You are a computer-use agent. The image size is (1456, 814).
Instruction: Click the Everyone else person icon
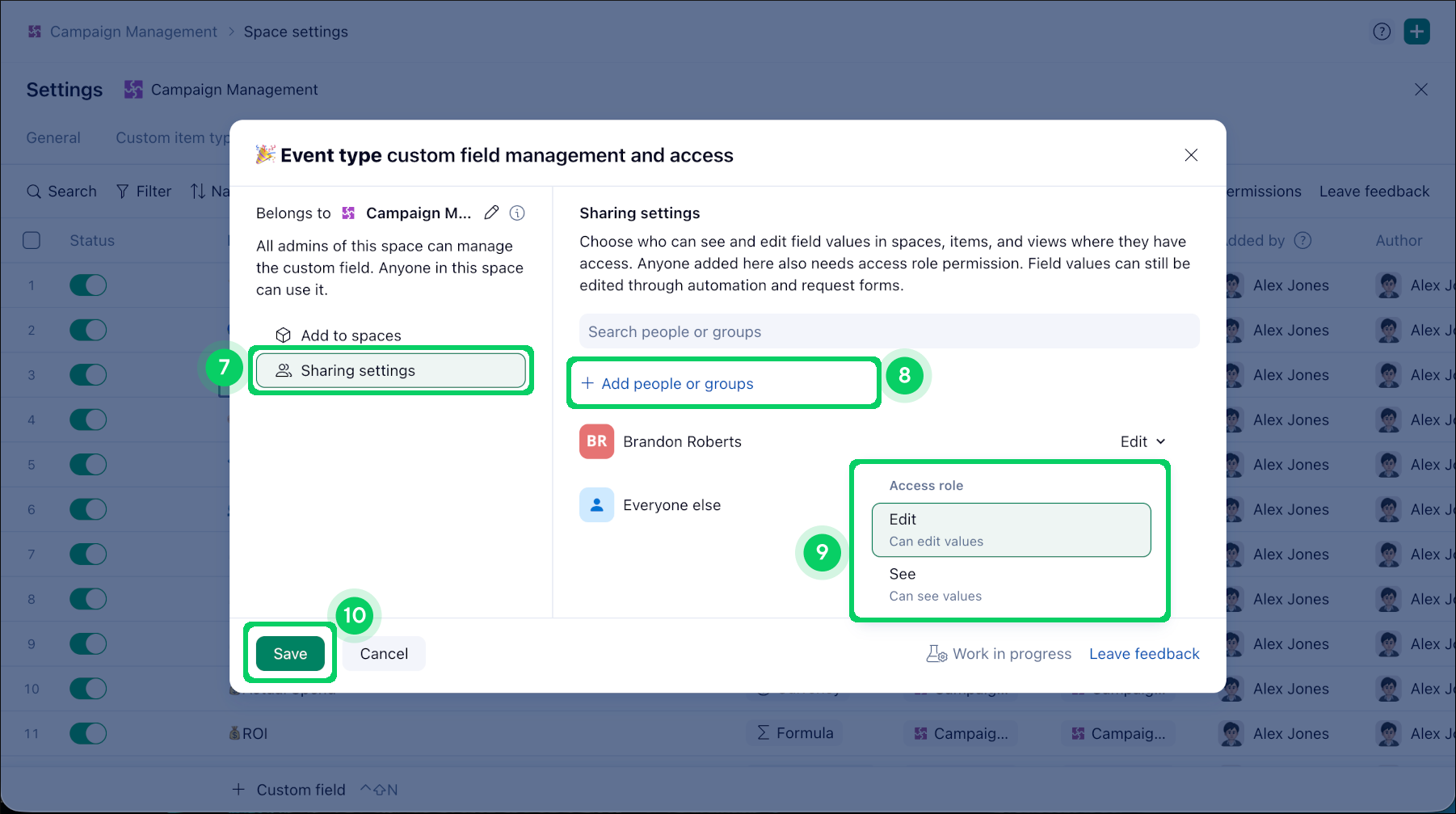596,504
